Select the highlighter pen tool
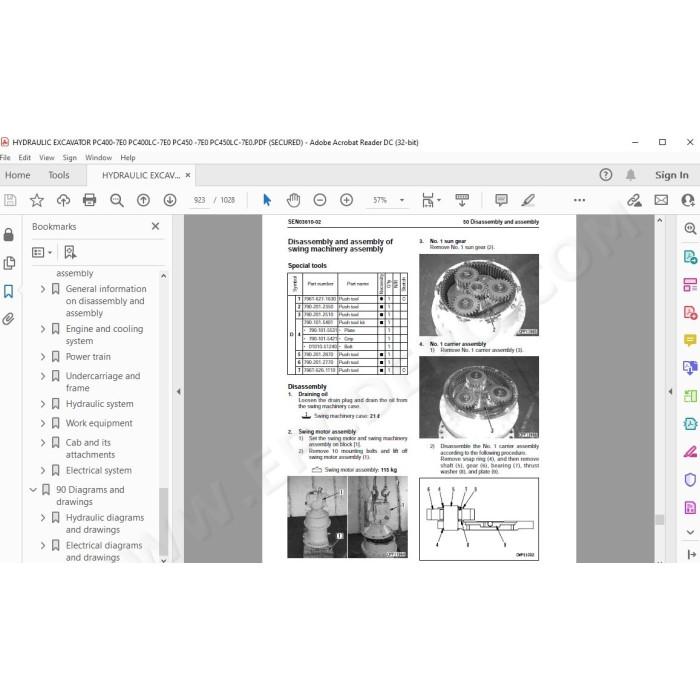 [x=528, y=200]
